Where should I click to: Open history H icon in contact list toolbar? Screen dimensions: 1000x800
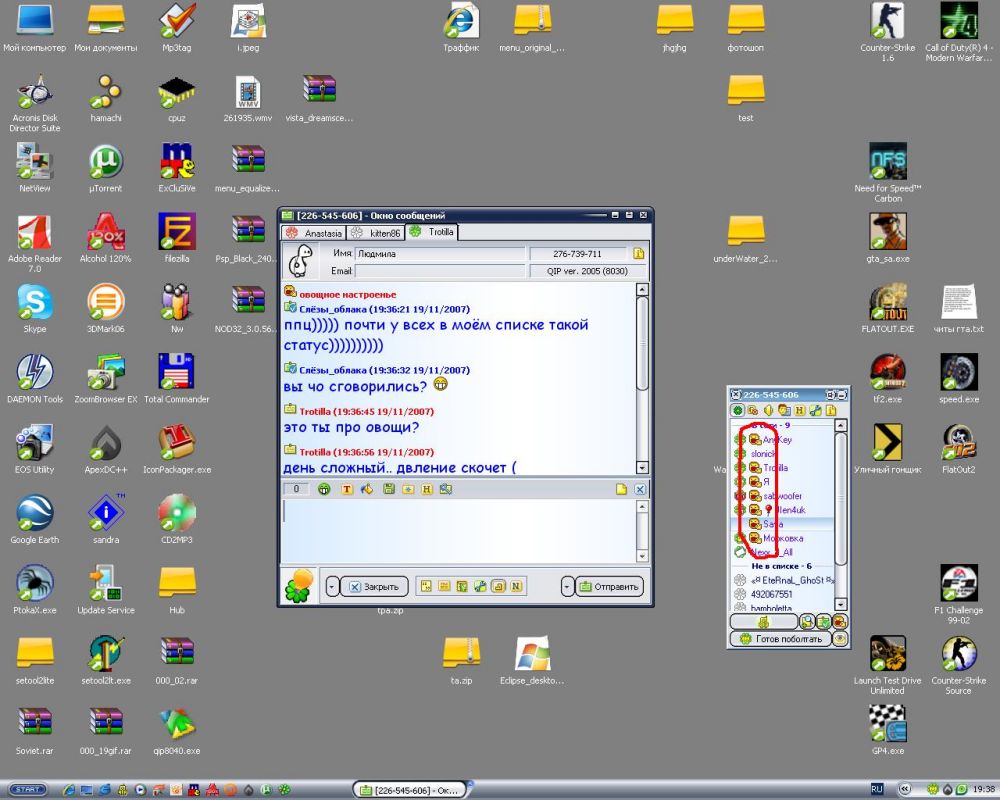pos(800,410)
